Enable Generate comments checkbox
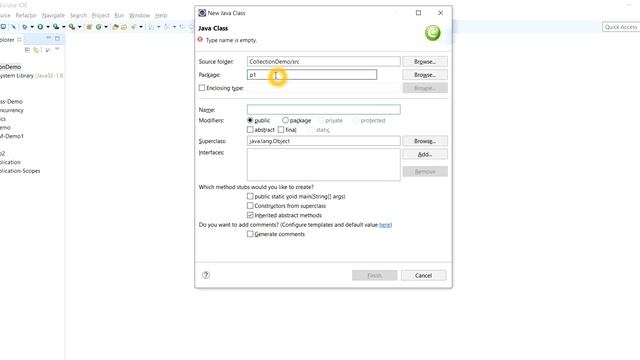Screen dimensions: 640x360 (x=250, y=234)
